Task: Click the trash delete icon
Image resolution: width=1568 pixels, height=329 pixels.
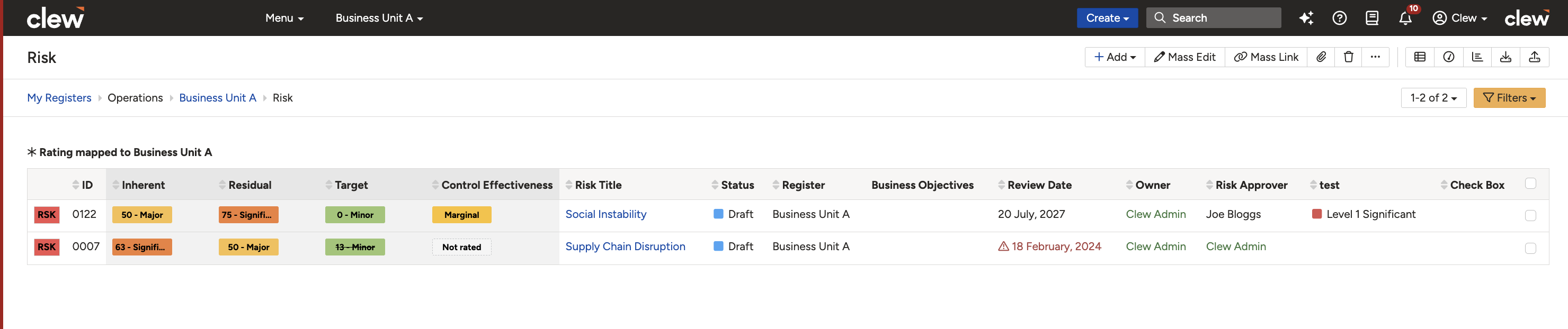Action: point(1348,57)
